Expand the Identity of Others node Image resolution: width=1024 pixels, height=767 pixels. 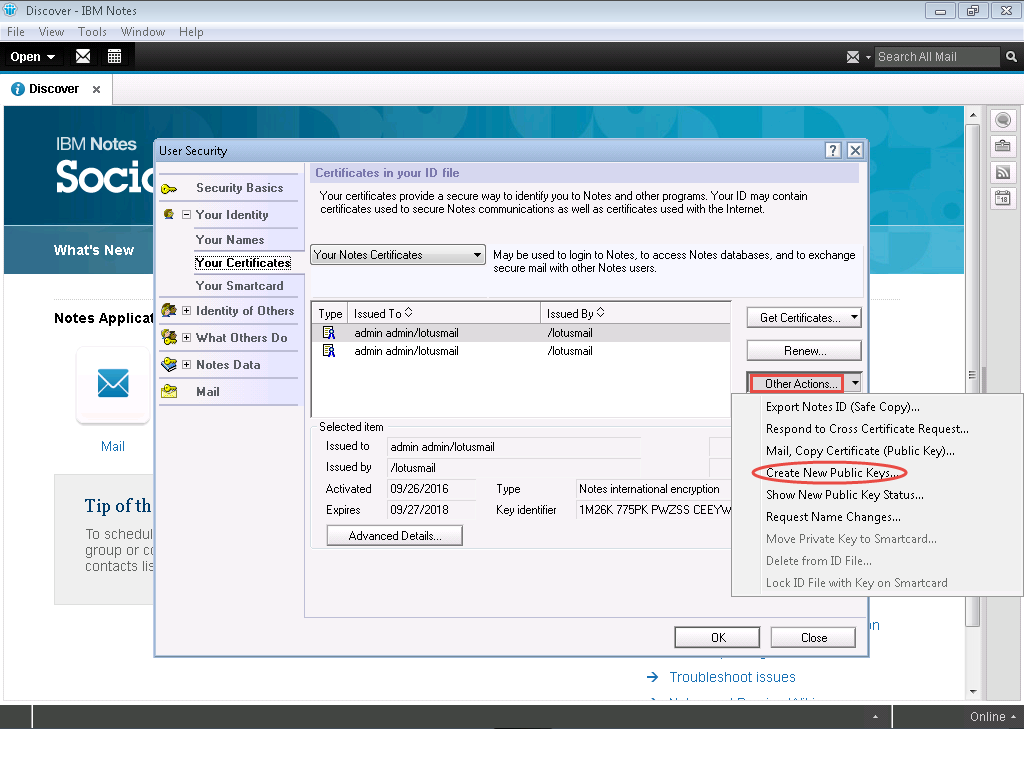tap(186, 311)
